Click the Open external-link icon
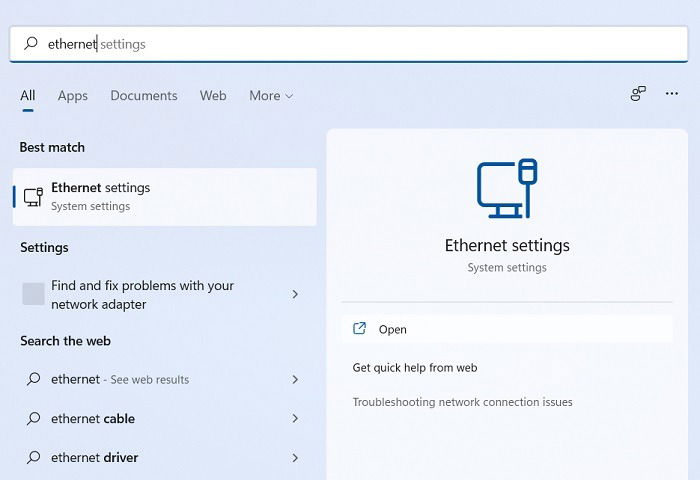Screen dimensions: 700x480 coord(359,329)
